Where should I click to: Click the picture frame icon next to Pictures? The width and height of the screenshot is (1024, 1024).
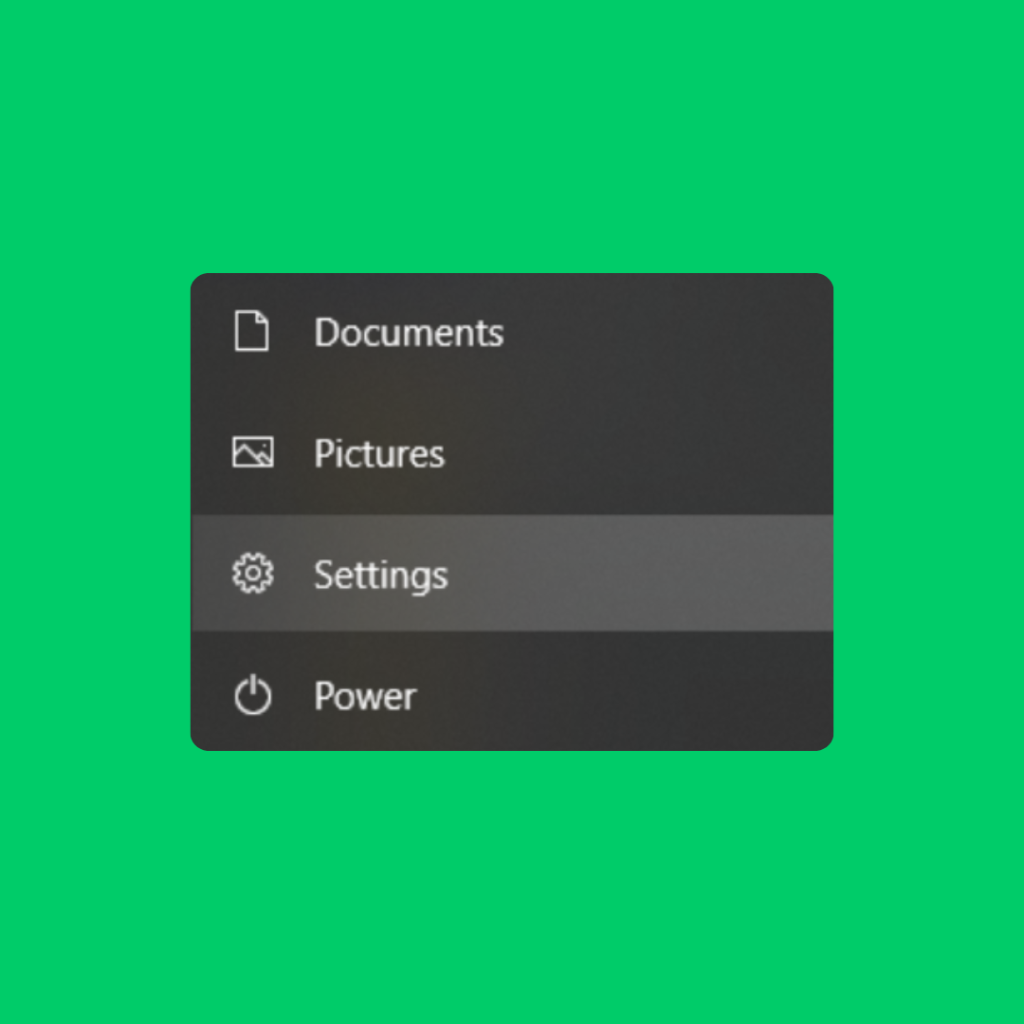(x=253, y=453)
